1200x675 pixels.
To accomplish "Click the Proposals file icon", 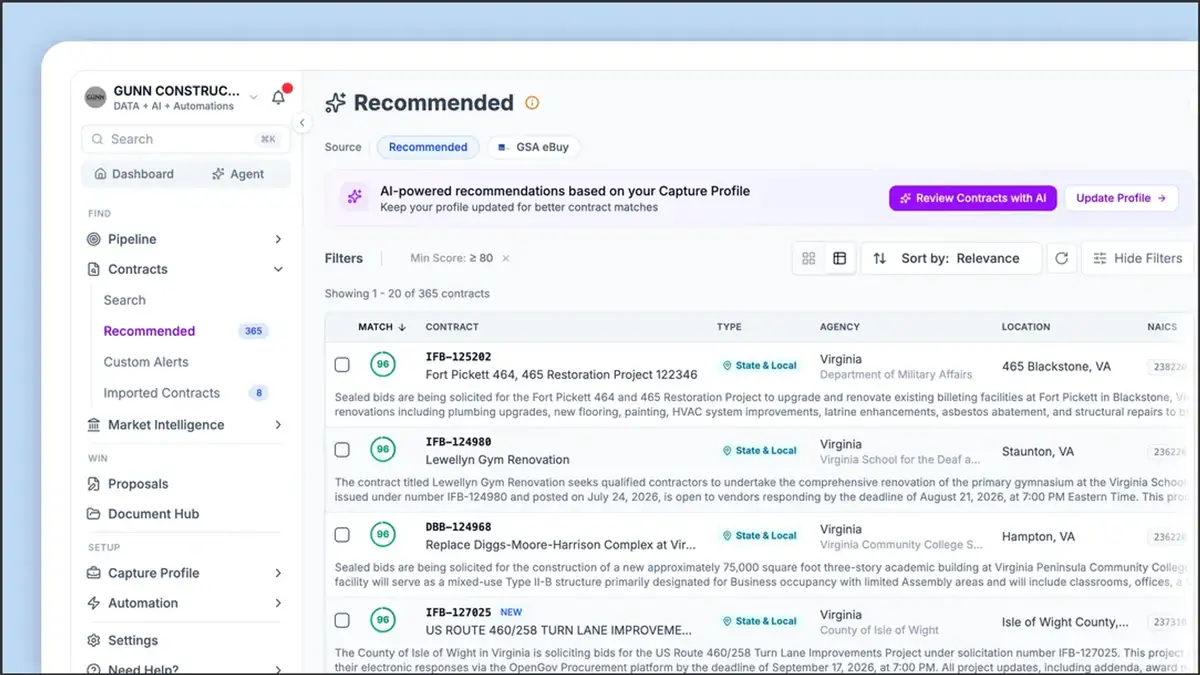I will (94, 484).
